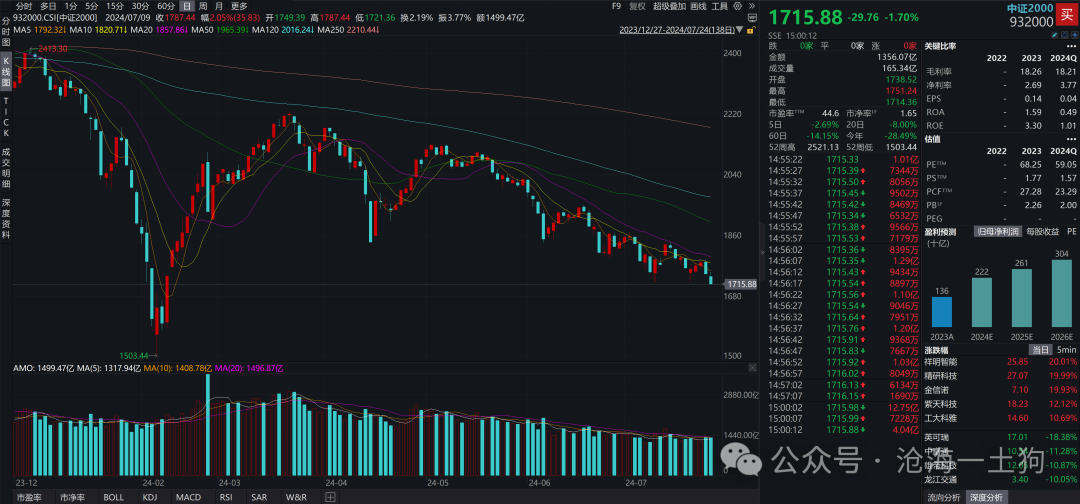Click the square window icon under the buy button
This screenshot has height=504, width=1080.
(x=1065, y=35)
